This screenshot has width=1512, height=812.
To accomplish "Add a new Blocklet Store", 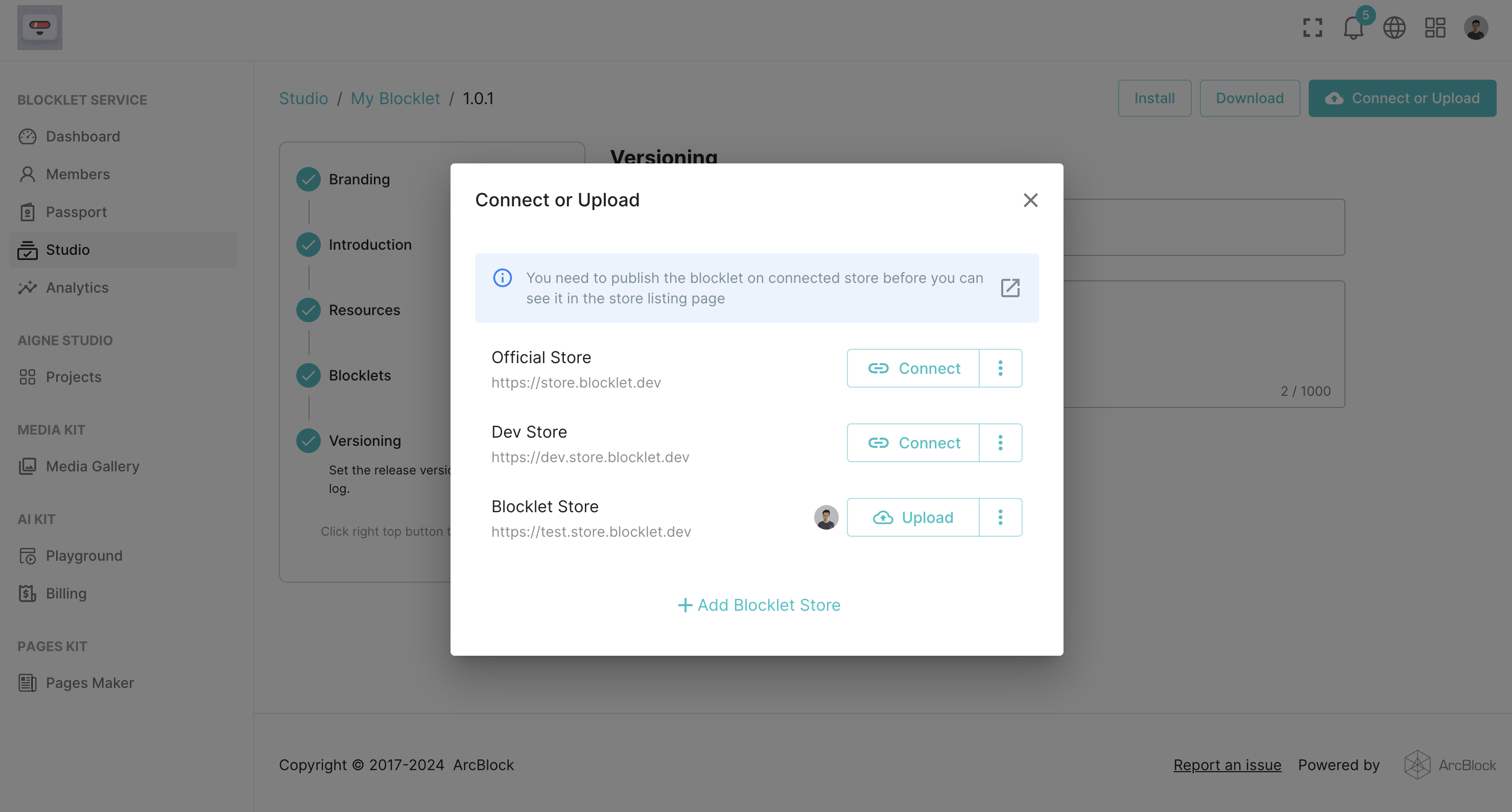I will (759, 605).
